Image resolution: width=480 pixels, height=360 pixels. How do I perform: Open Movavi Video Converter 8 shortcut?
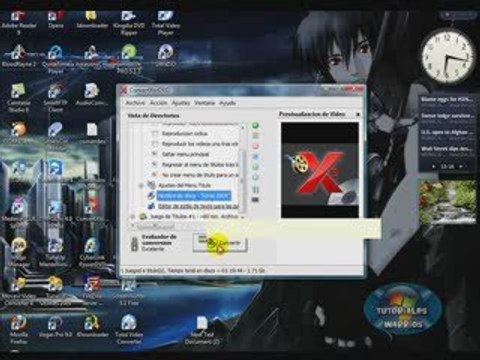(19, 292)
